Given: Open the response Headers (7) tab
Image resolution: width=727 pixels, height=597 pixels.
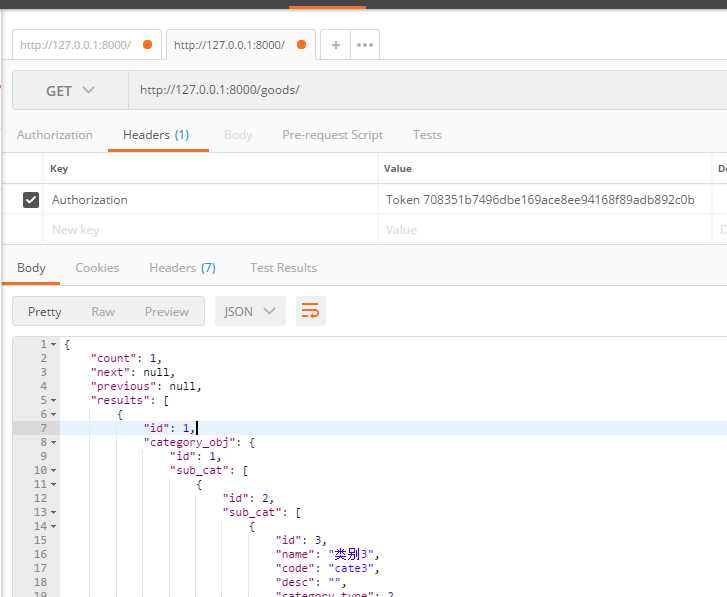Looking at the screenshot, I should click(x=182, y=268).
